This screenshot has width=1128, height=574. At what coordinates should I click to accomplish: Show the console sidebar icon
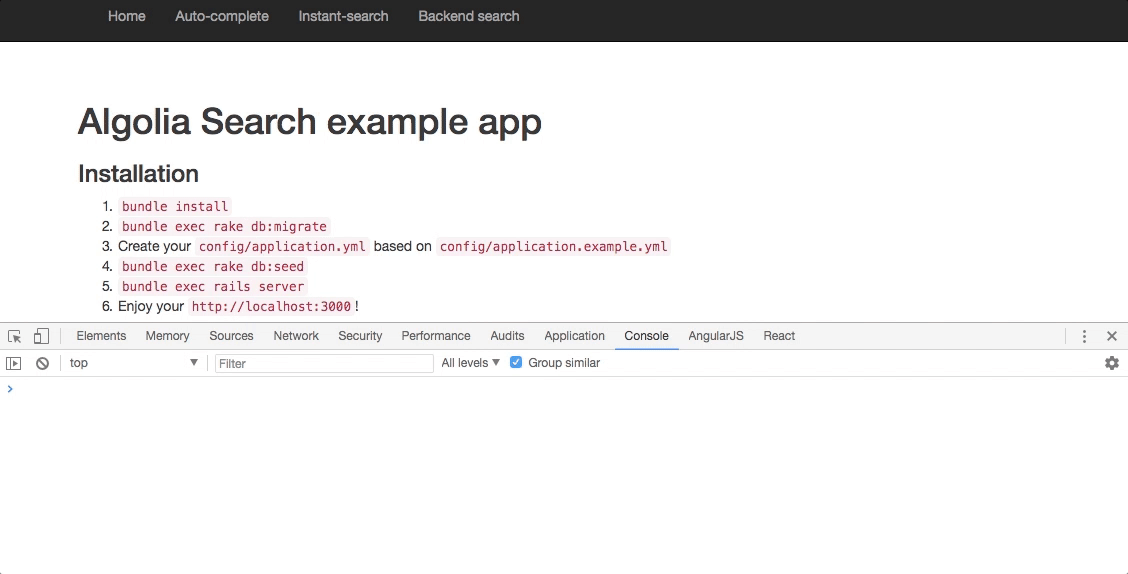point(14,363)
